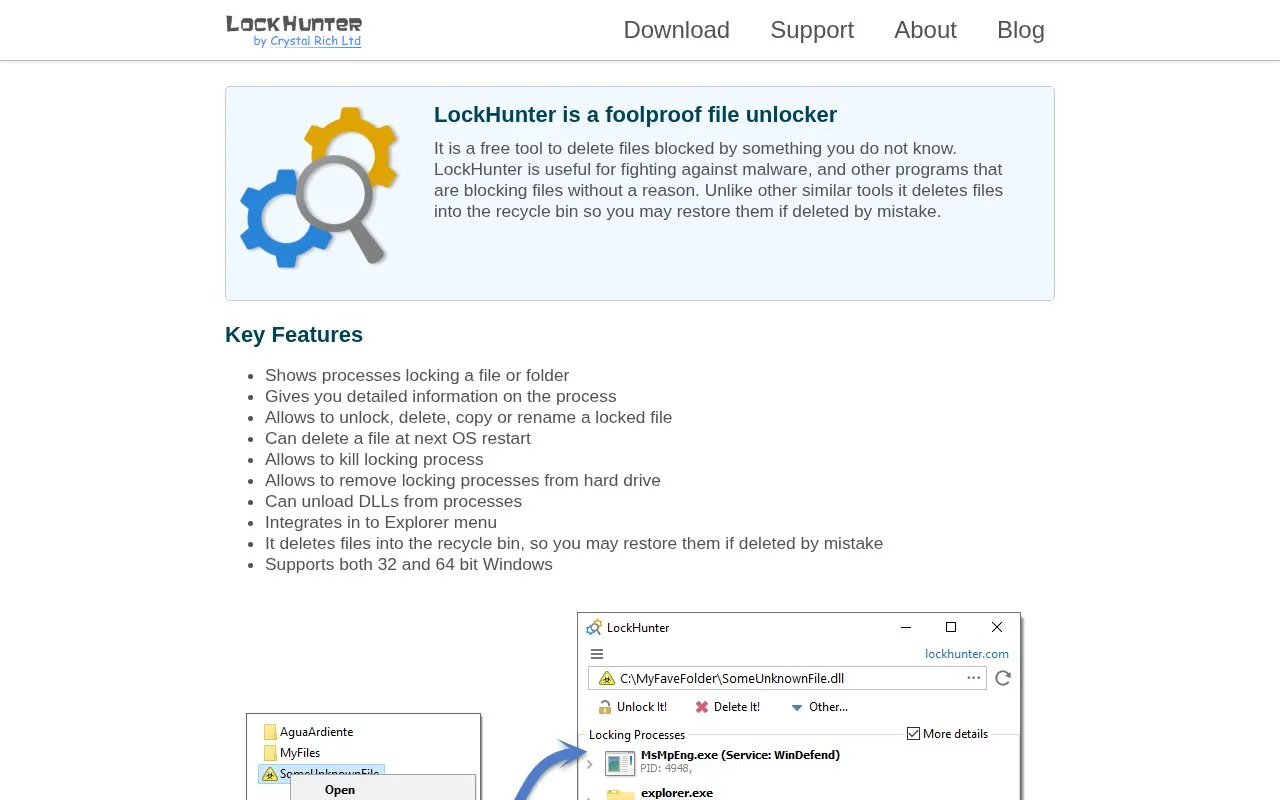Go to the Support page
Image resolution: width=1280 pixels, height=800 pixels.
coord(812,30)
